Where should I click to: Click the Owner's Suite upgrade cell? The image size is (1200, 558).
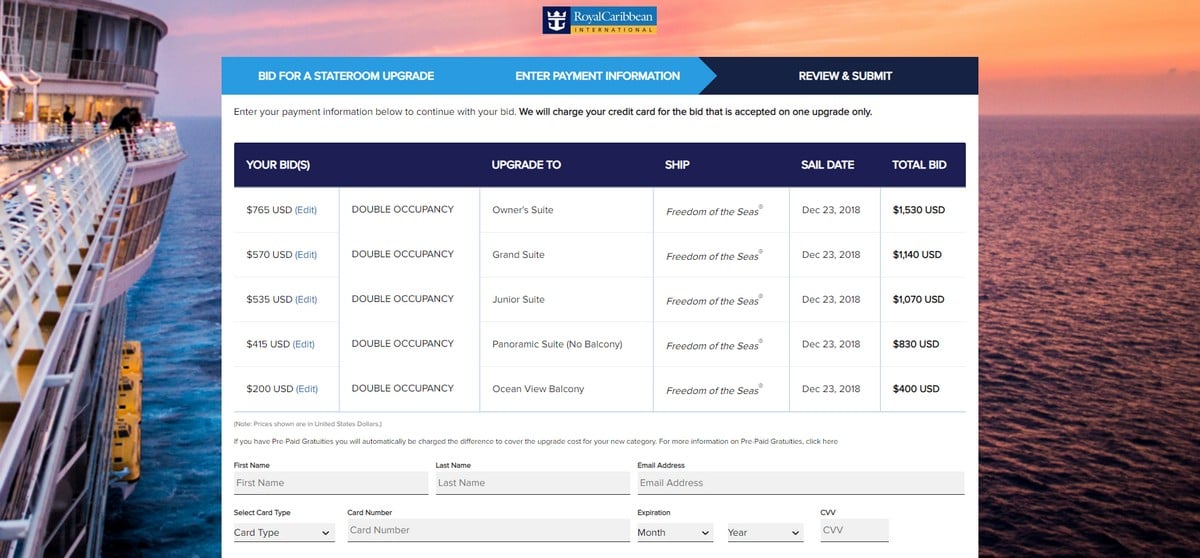click(x=566, y=210)
